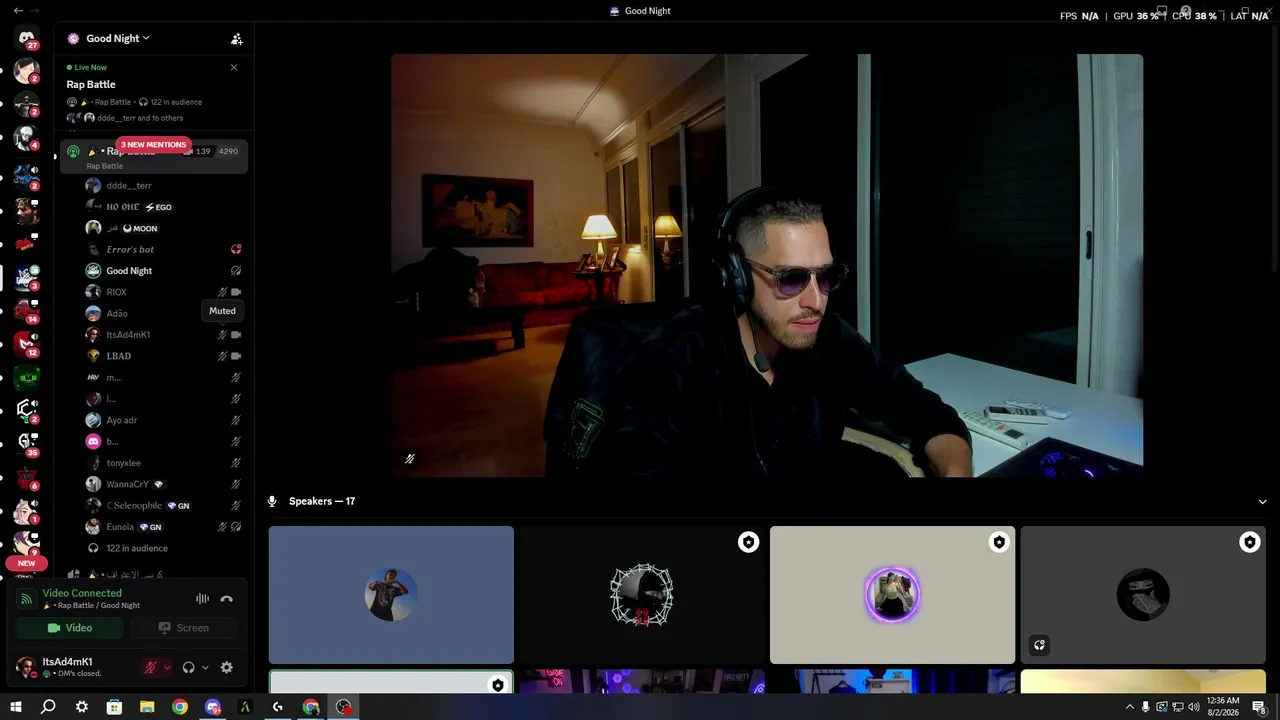Screen dimensions: 1280x720
Task: Open audio output options dropdown arrow
Action: pos(205,668)
